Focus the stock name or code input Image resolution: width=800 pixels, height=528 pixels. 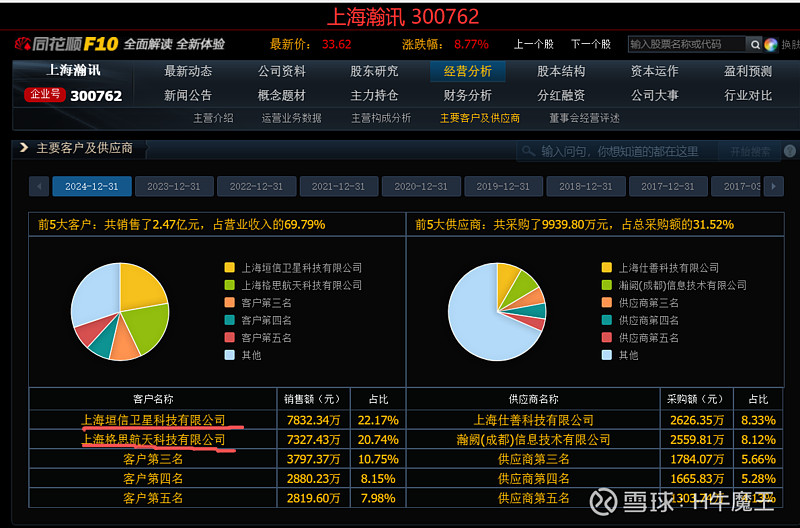click(x=687, y=44)
